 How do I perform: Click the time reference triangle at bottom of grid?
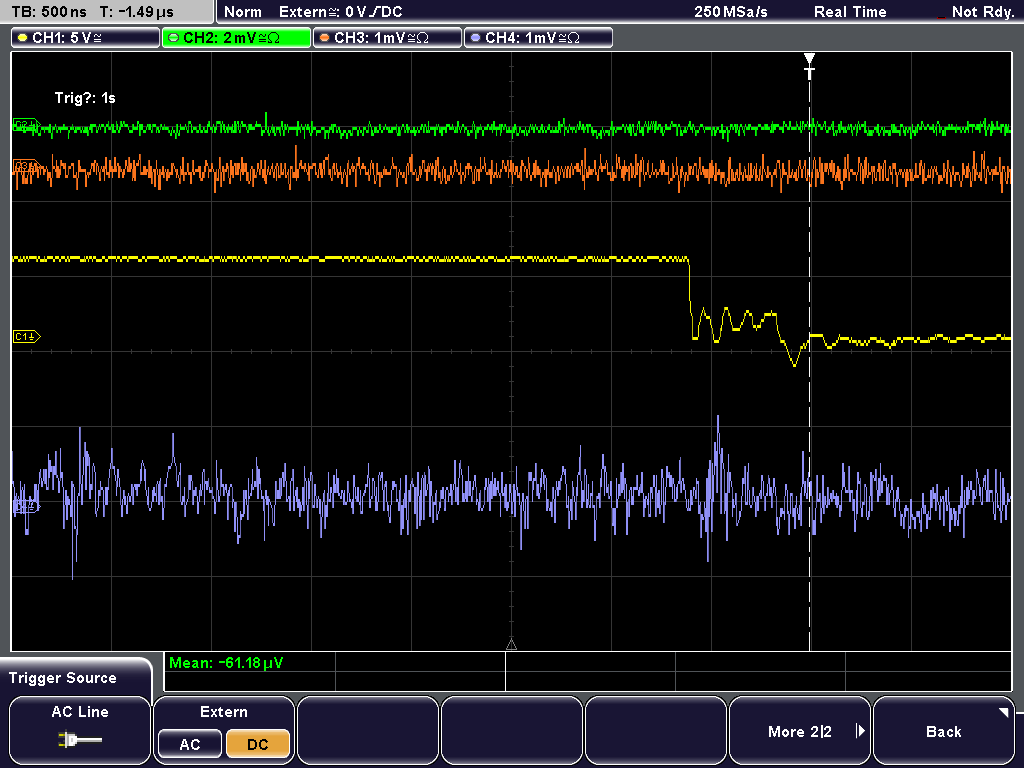[511, 645]
